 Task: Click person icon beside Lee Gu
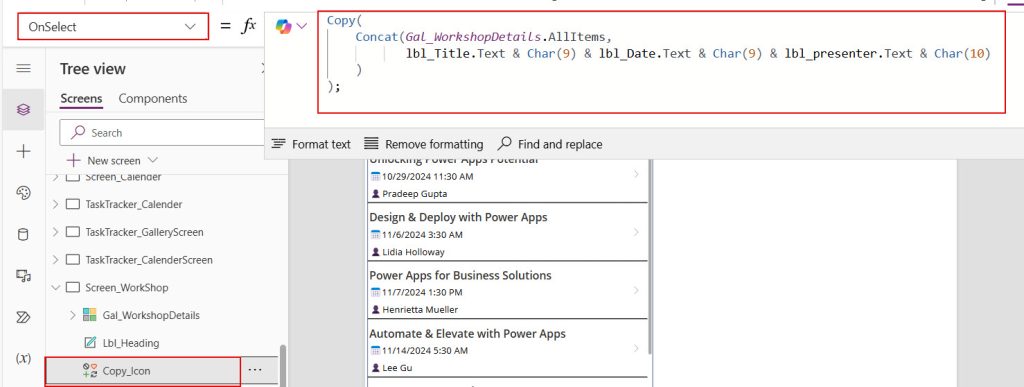tap(375, 368)
